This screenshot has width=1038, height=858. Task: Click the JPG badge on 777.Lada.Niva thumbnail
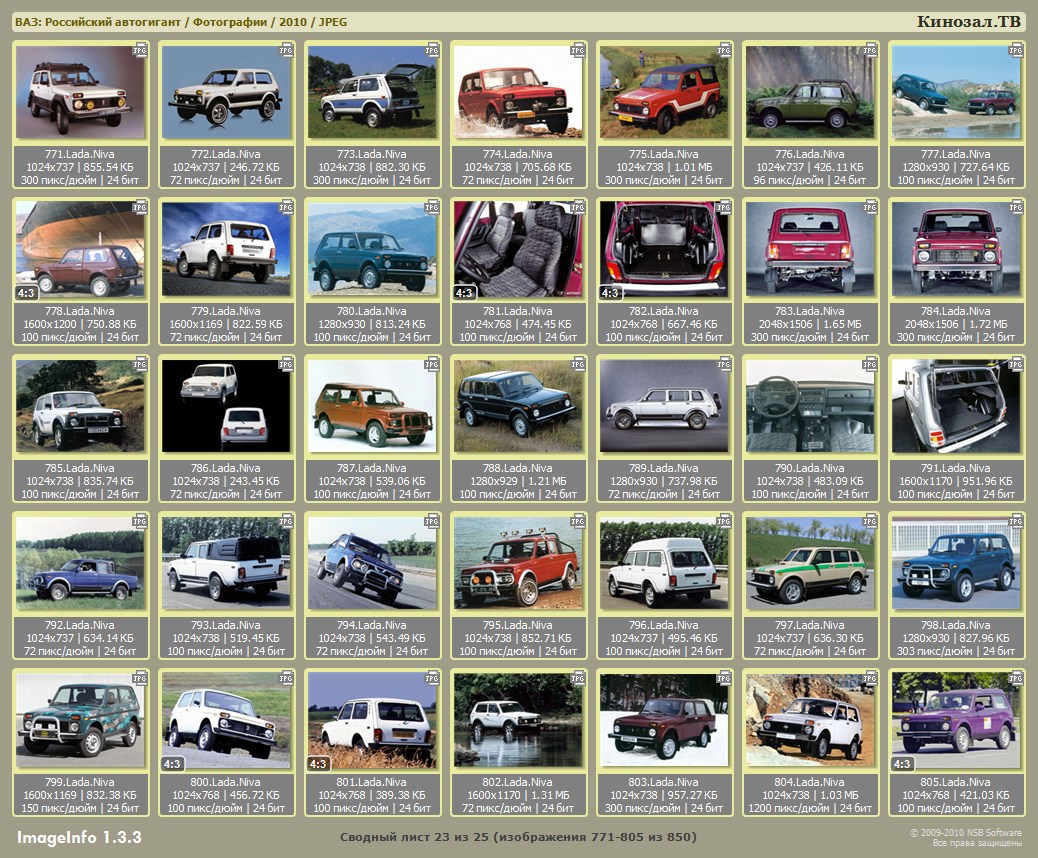pos(1016,49)
